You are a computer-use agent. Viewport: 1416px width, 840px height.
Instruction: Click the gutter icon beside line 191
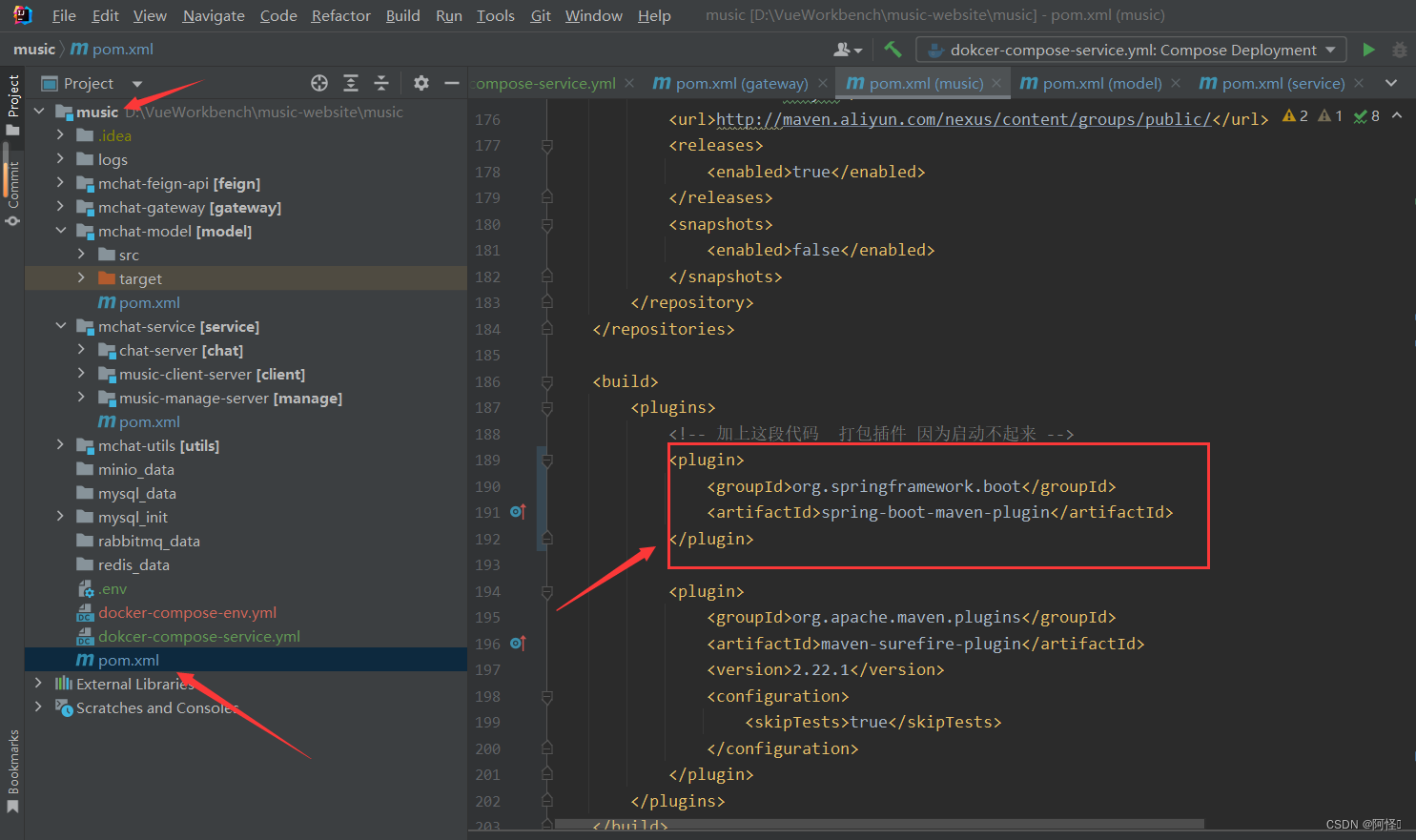(518, 512)
